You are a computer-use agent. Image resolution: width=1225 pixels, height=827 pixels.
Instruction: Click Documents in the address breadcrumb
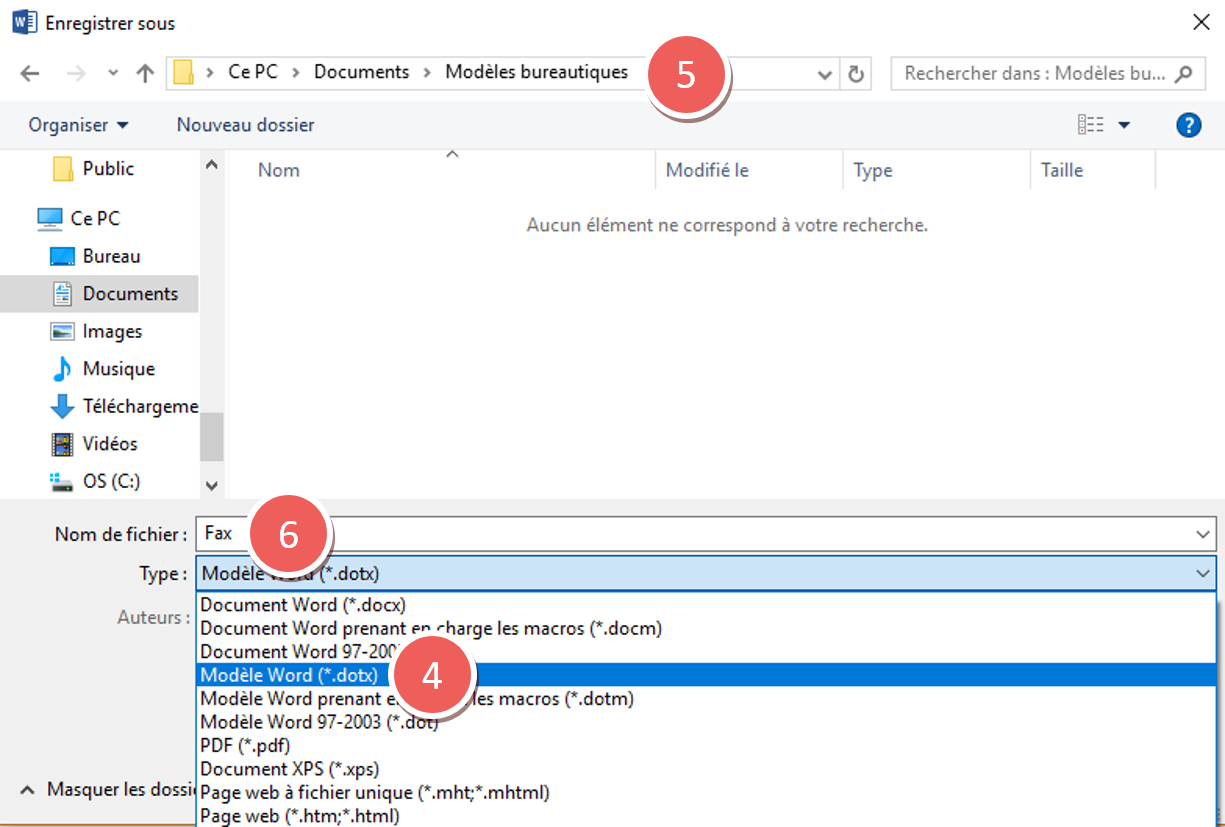361,72
